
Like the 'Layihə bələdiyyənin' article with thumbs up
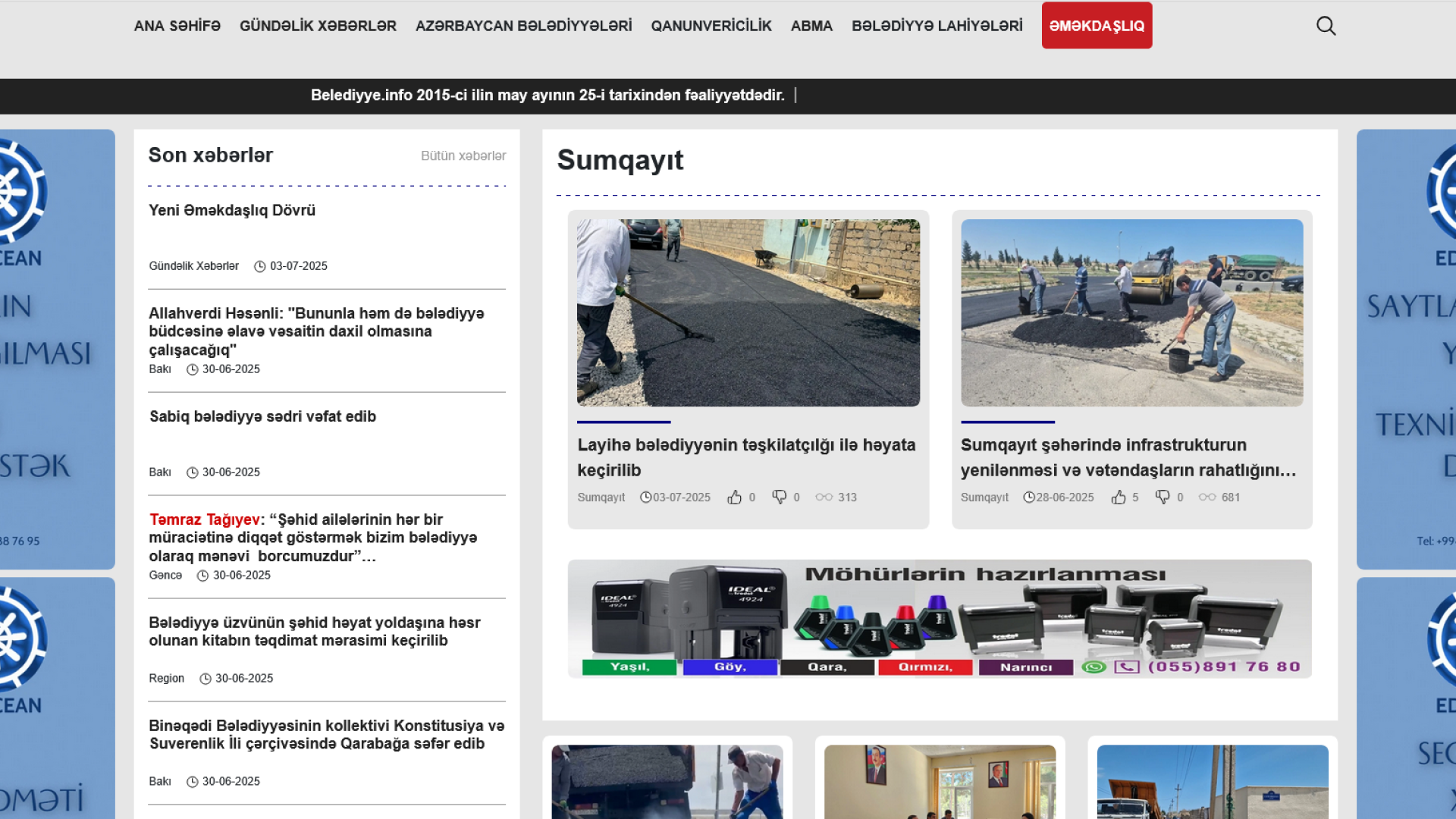pos(734,497)
